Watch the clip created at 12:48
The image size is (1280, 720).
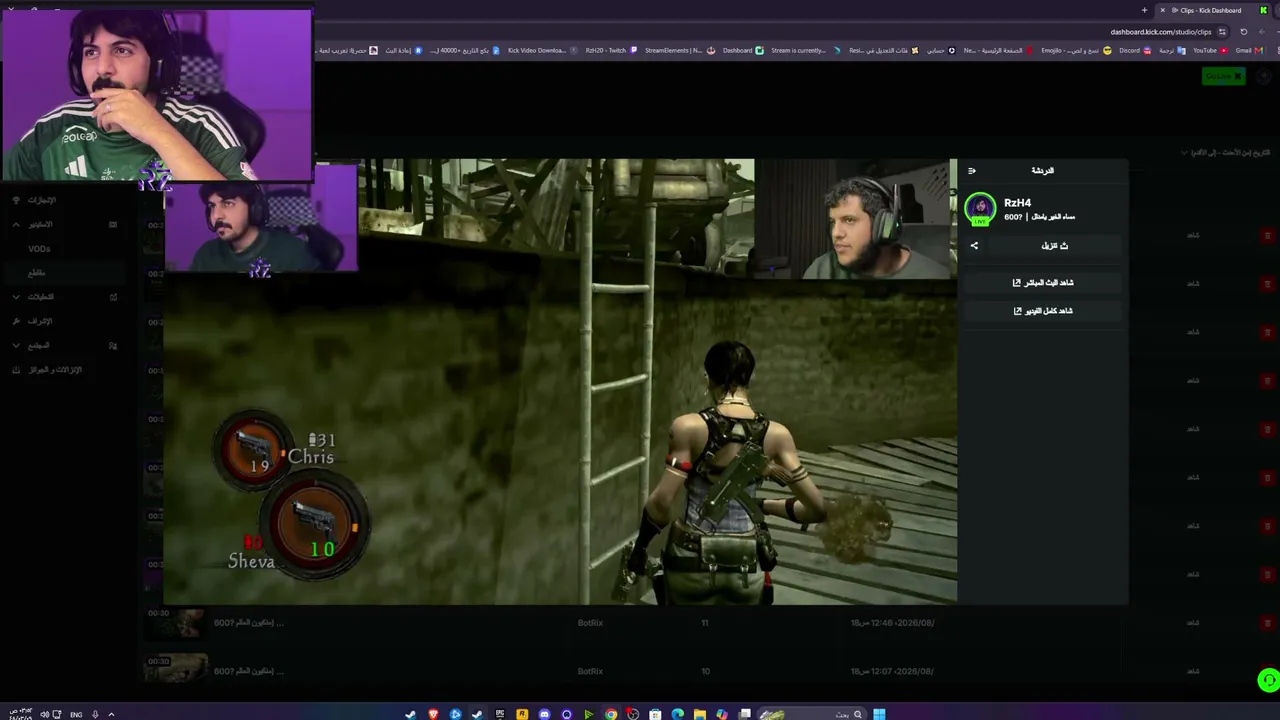click(x=1193, y=623)
